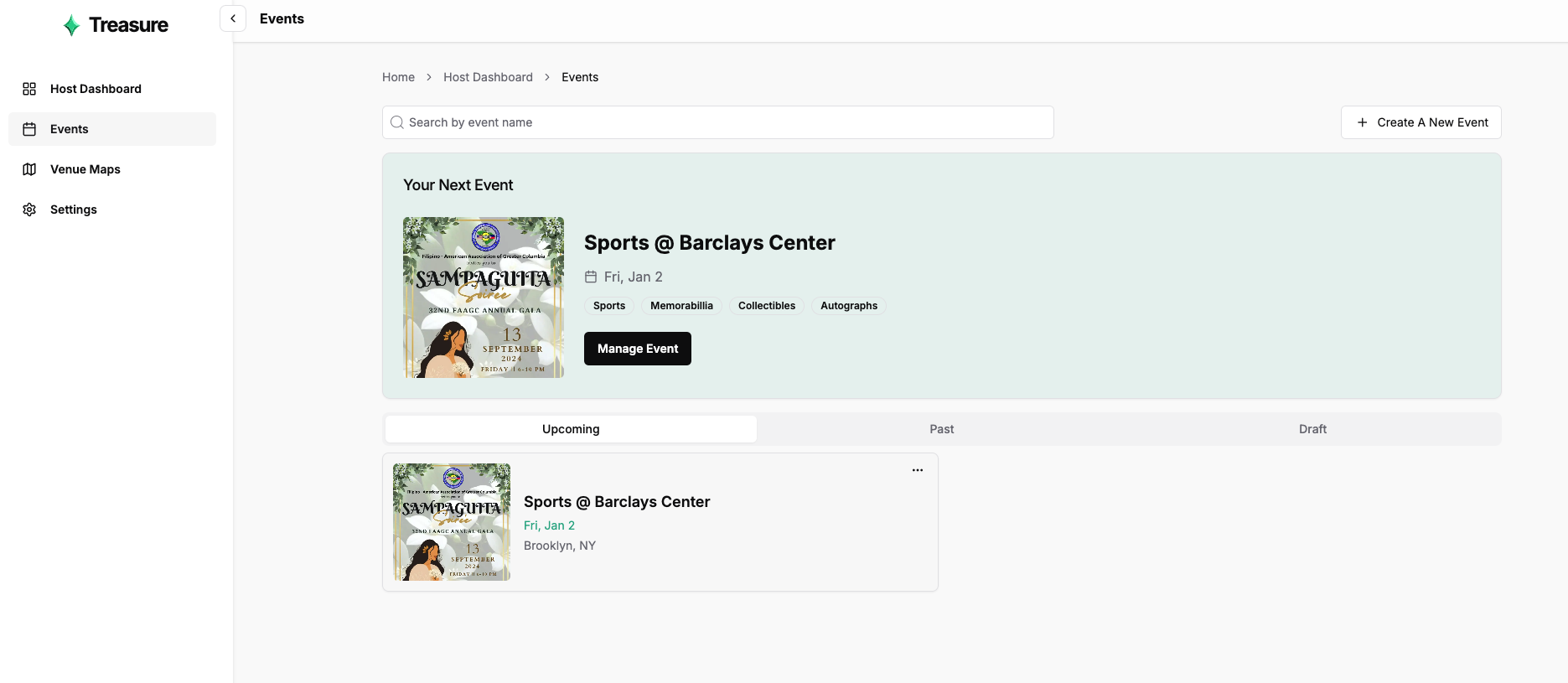Click the plus icon on Create A New Event

1362,122
